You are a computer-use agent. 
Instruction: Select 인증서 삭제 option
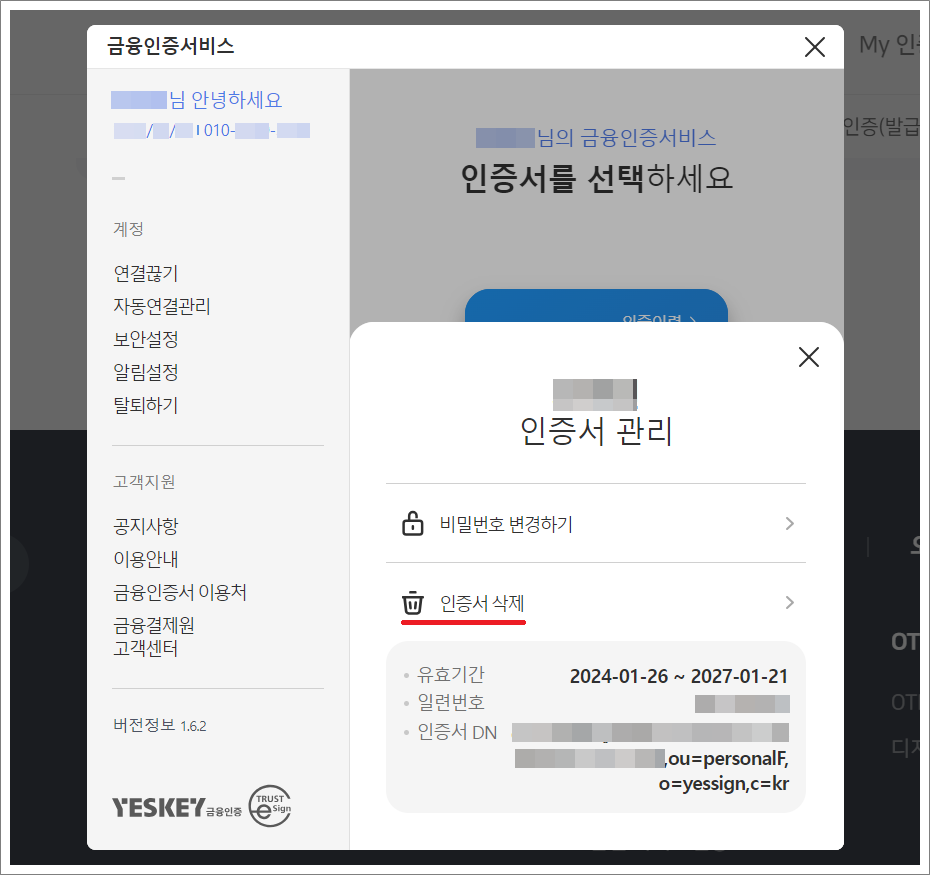tap(595, 603)
